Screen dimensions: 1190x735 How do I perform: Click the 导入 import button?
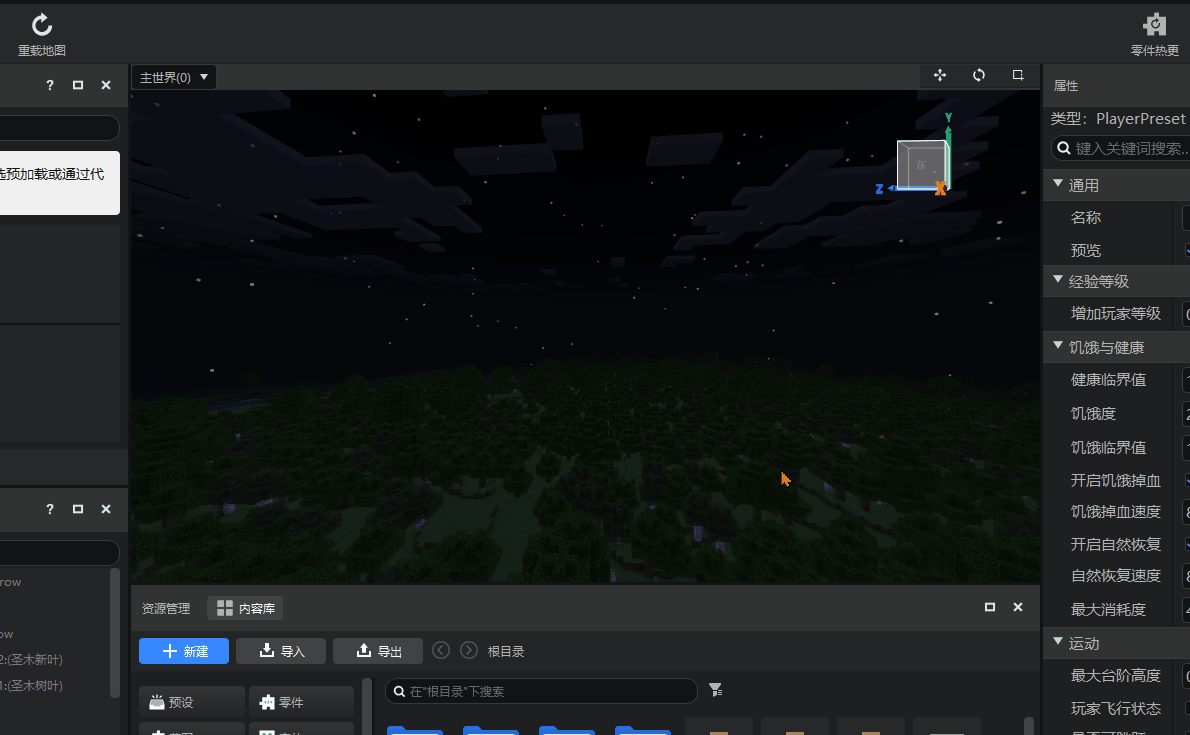point(281,651)
